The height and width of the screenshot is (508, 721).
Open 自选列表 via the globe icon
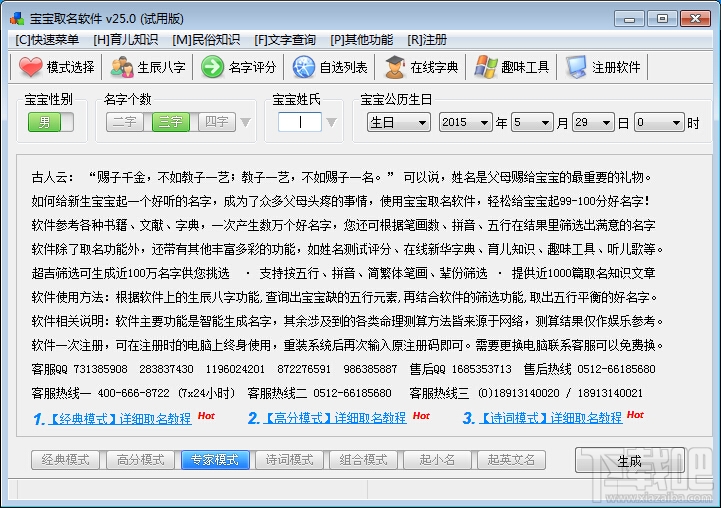click(303, 67)
